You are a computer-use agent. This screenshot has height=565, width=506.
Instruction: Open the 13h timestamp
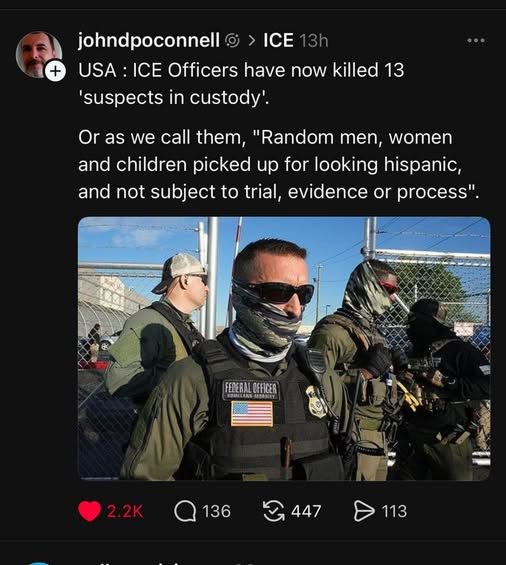pyautogui.click(x=314, y=41)
